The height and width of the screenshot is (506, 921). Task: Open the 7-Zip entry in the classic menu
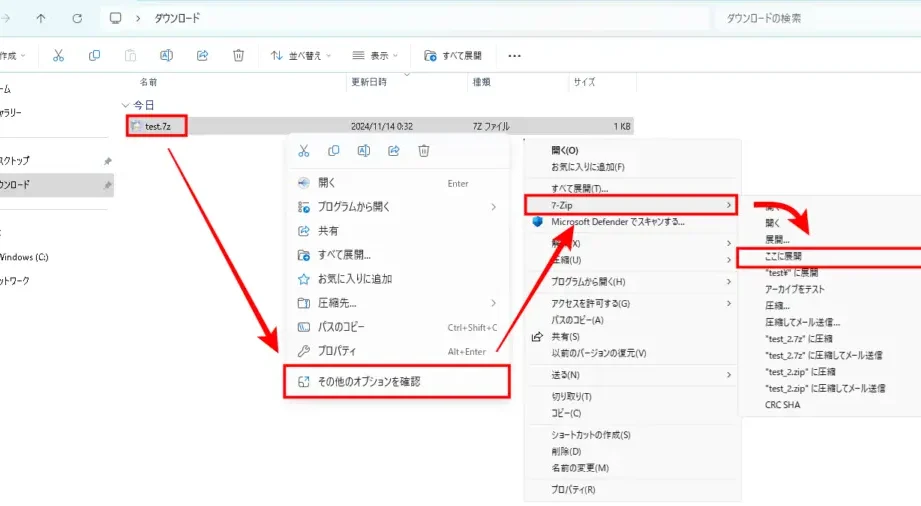click(x=631, y=205)
